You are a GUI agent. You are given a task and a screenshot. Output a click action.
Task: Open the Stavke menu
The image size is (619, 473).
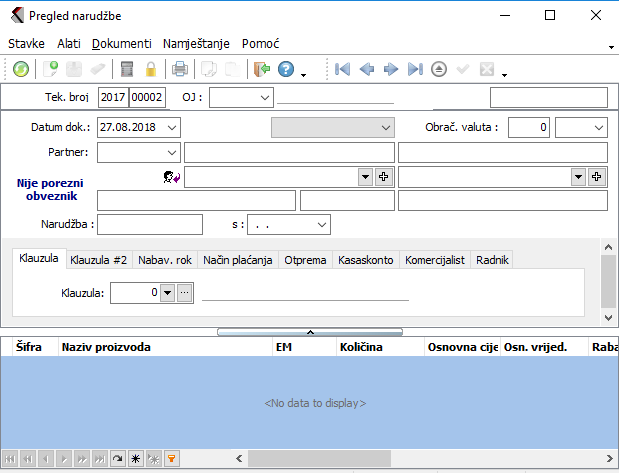[26, 44]
